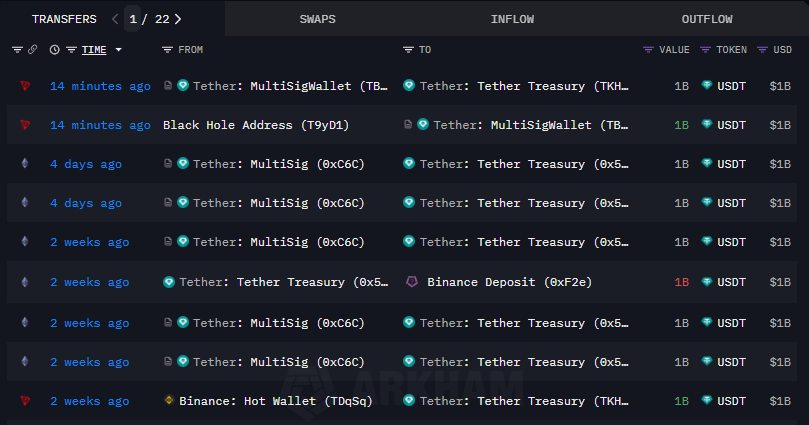The height and width of the screenshot is (425, 809).
Task: Click Ethereum icon in Binance Deposit row
Action: (25, 282)
